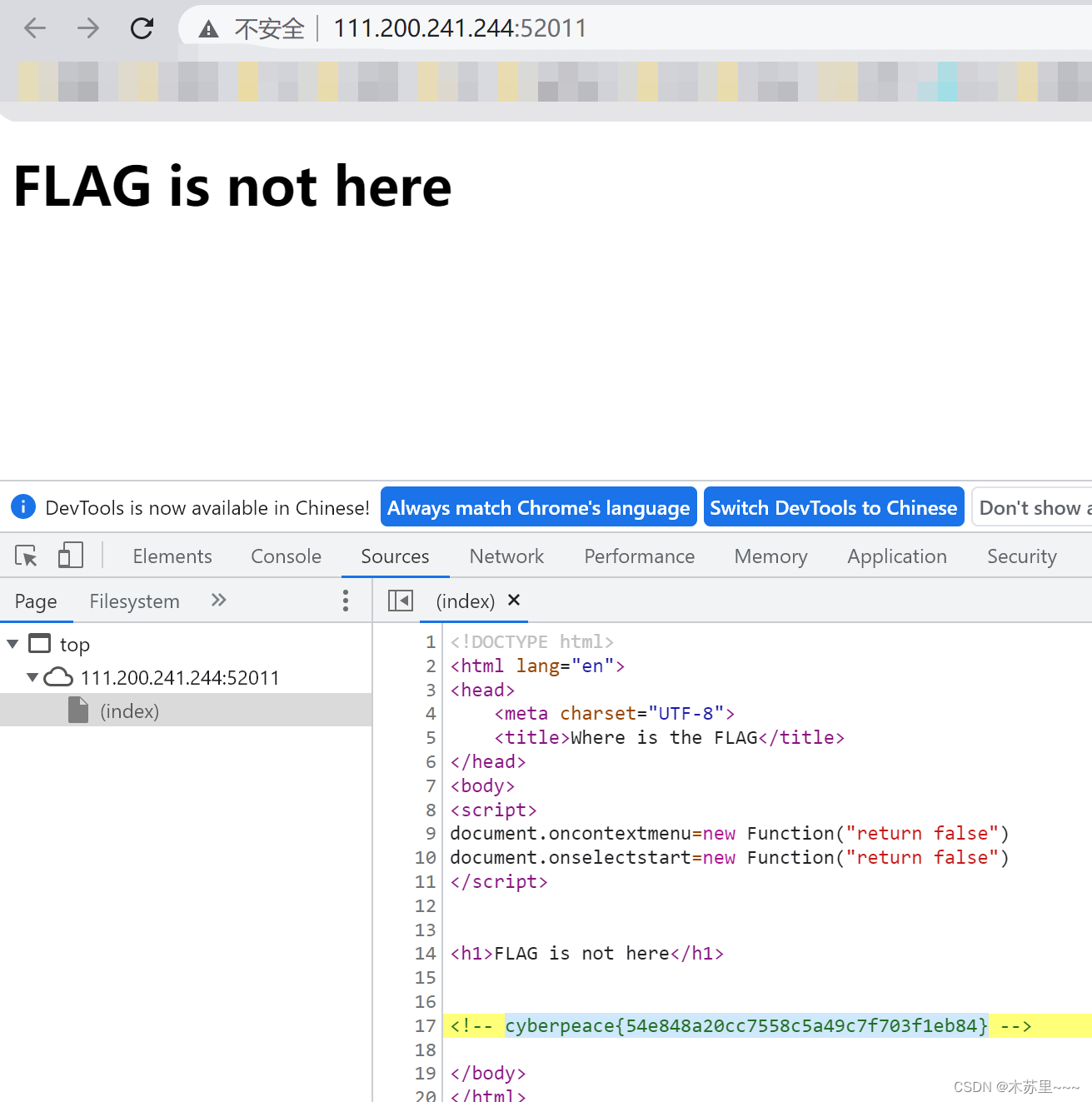Select the Filesystem navigator pane tab
Image resolution: width=1092 pixels, height=1102 pixels.
[x=134, y=601]
